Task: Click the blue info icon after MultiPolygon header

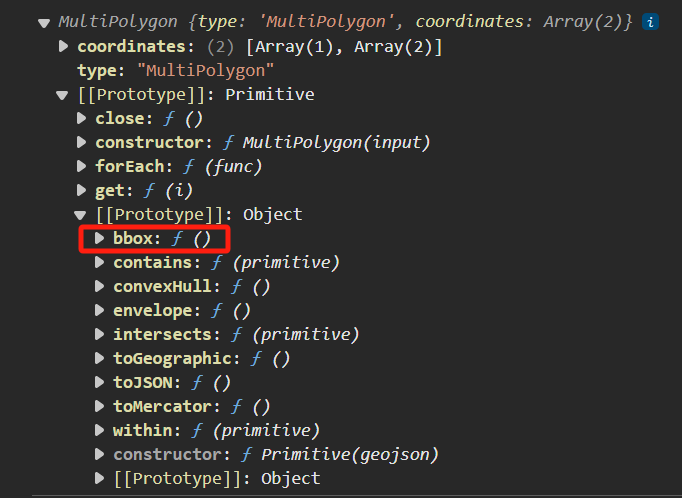Action: click(x=650, y=22)
